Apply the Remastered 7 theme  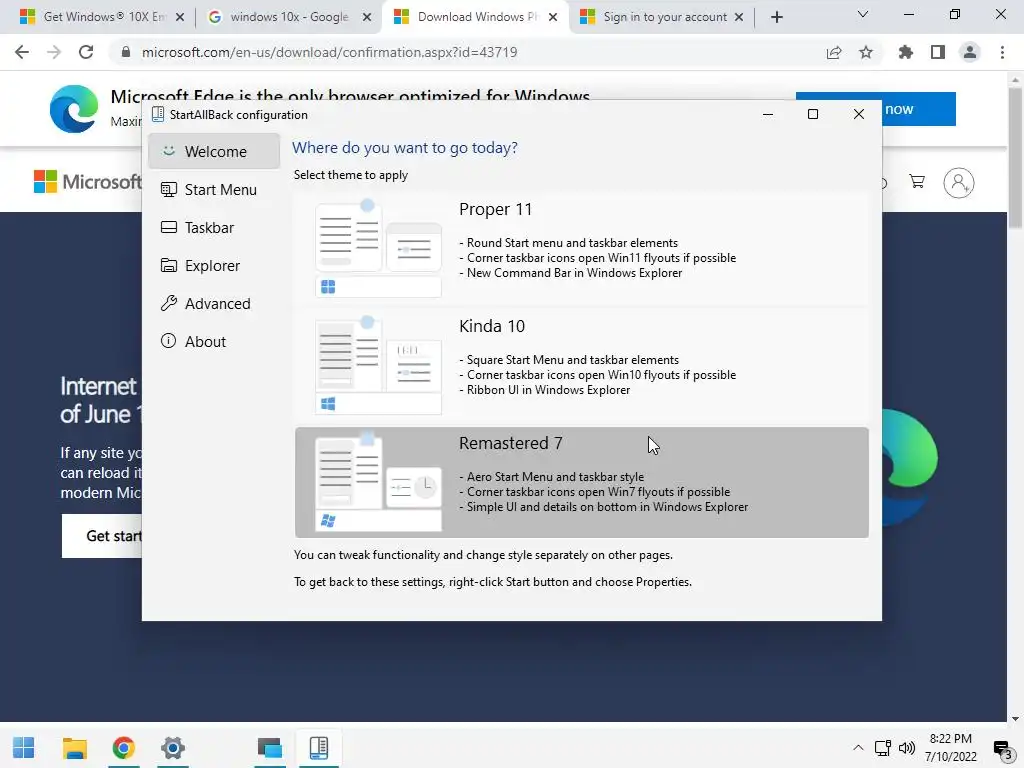pyautogui.click(x=581, y=483)
